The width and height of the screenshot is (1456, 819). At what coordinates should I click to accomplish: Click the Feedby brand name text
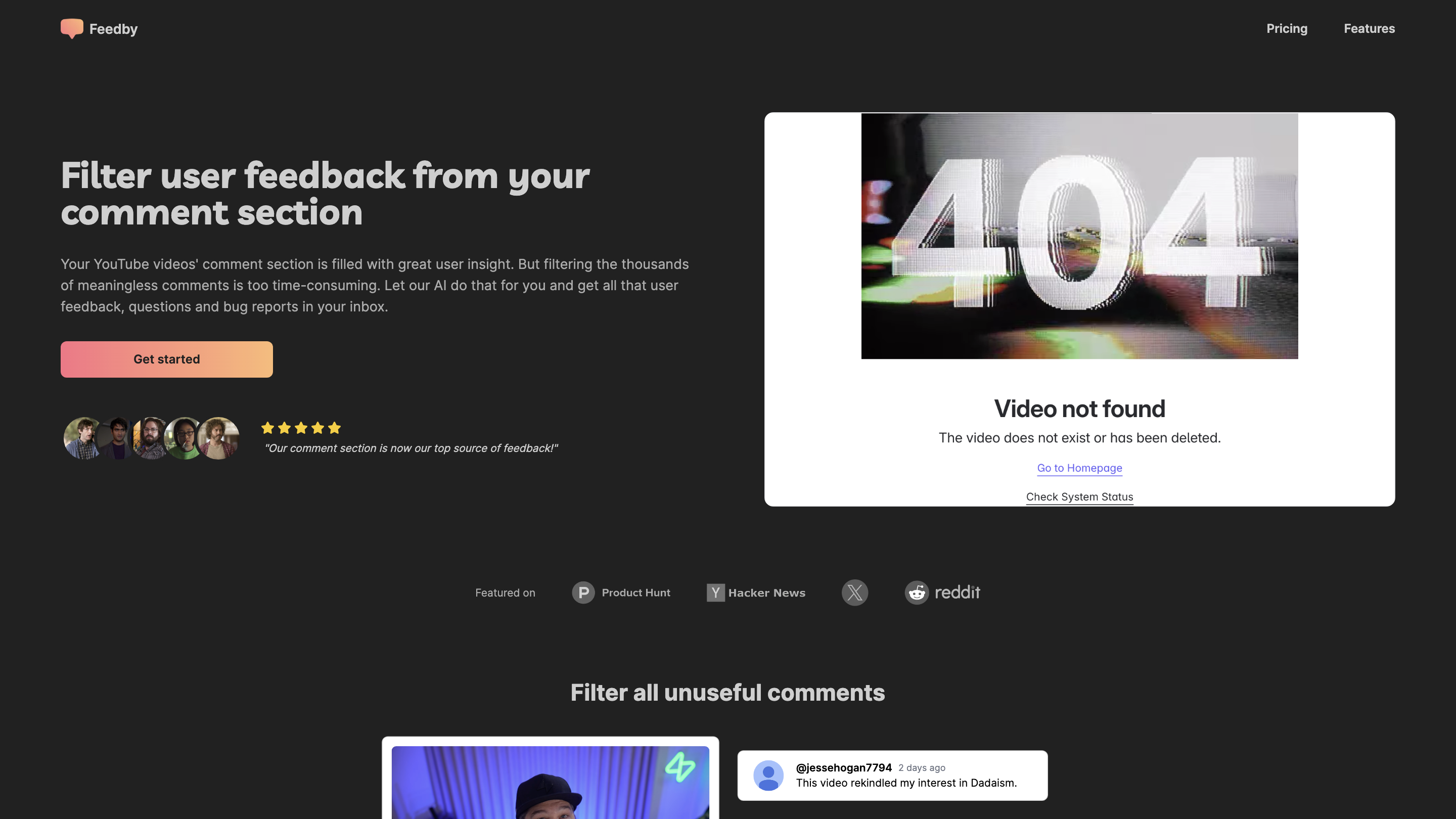pyautogui.click(x=113, y=29)
